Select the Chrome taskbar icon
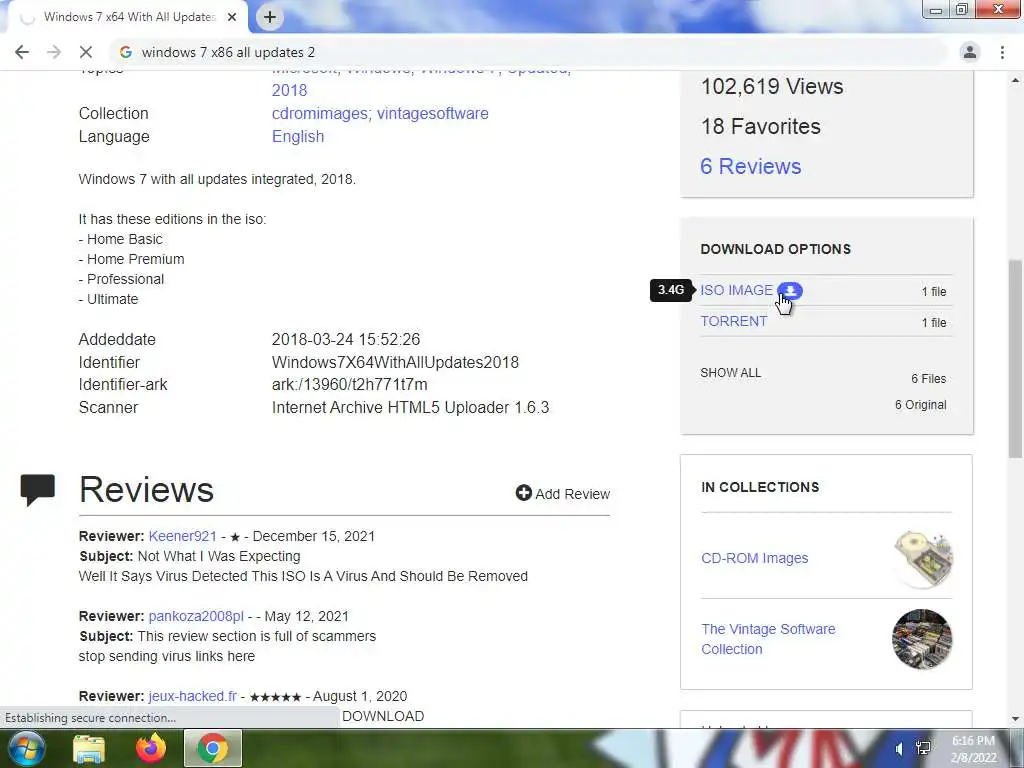Viewport: 1024px width, 768px height. pos(213,748)
